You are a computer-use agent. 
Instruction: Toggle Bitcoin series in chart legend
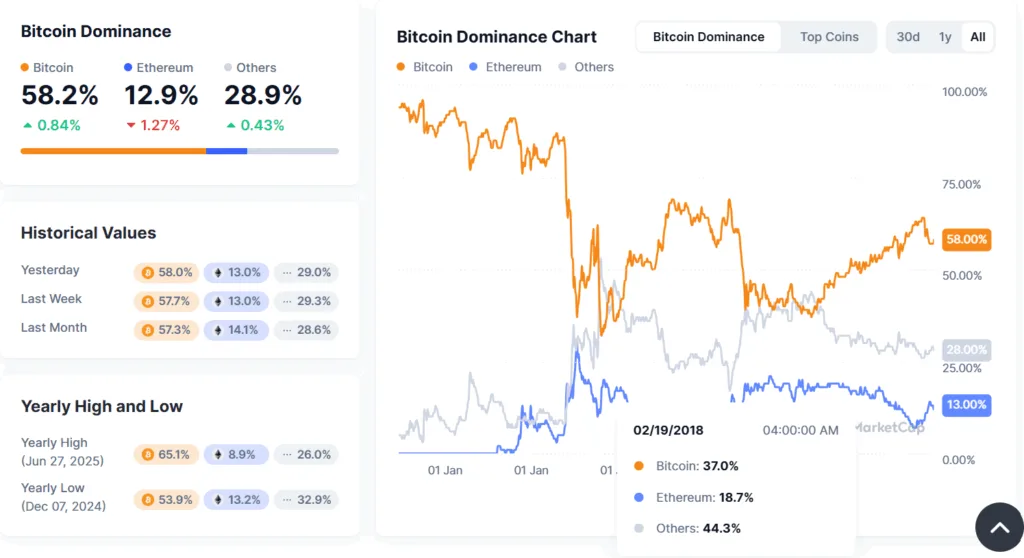coord(424,67)
